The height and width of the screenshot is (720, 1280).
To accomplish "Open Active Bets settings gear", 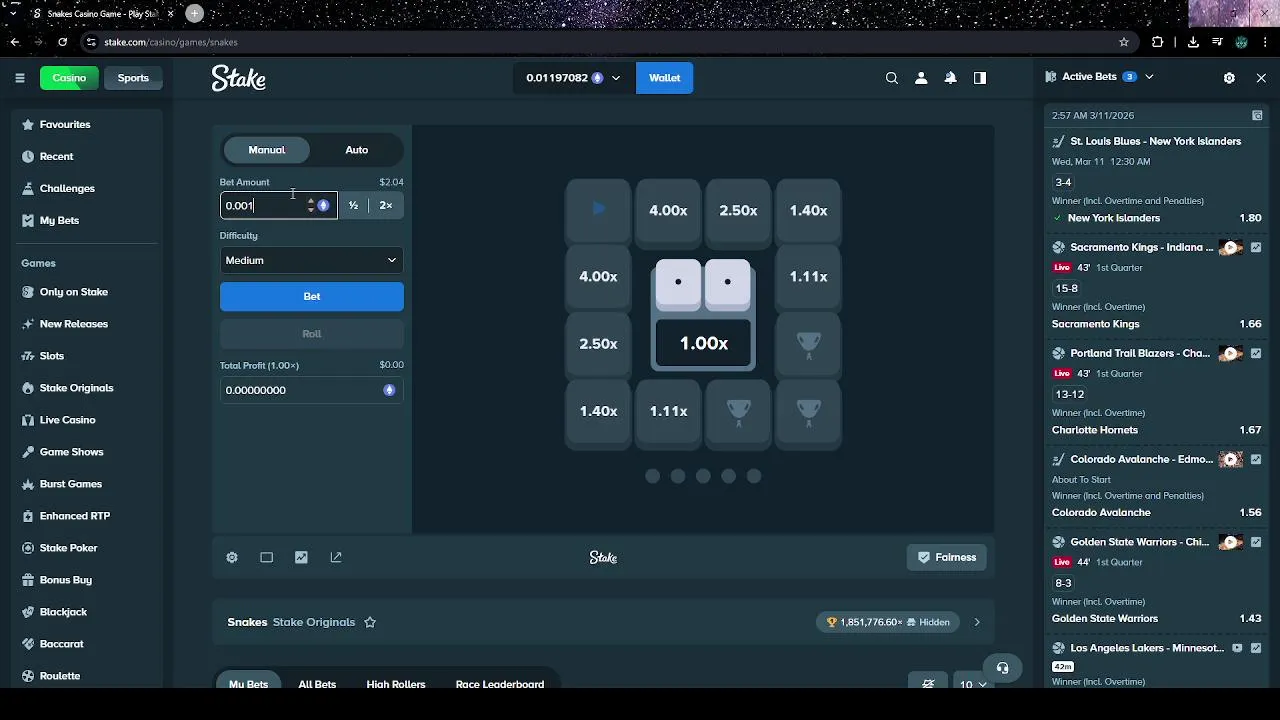I will point(1229,77).
